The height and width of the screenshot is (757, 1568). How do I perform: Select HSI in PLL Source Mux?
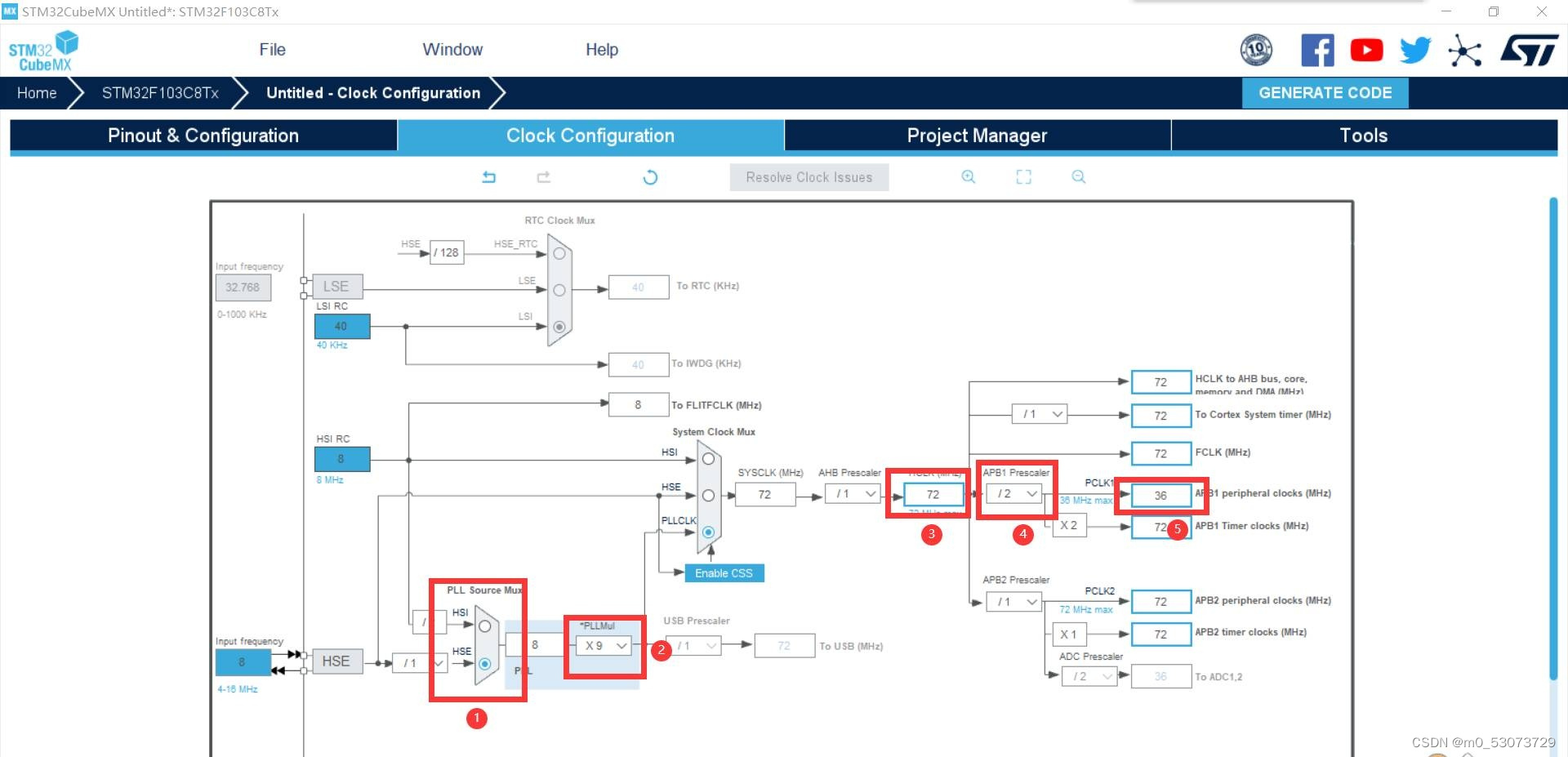[484, 626]
